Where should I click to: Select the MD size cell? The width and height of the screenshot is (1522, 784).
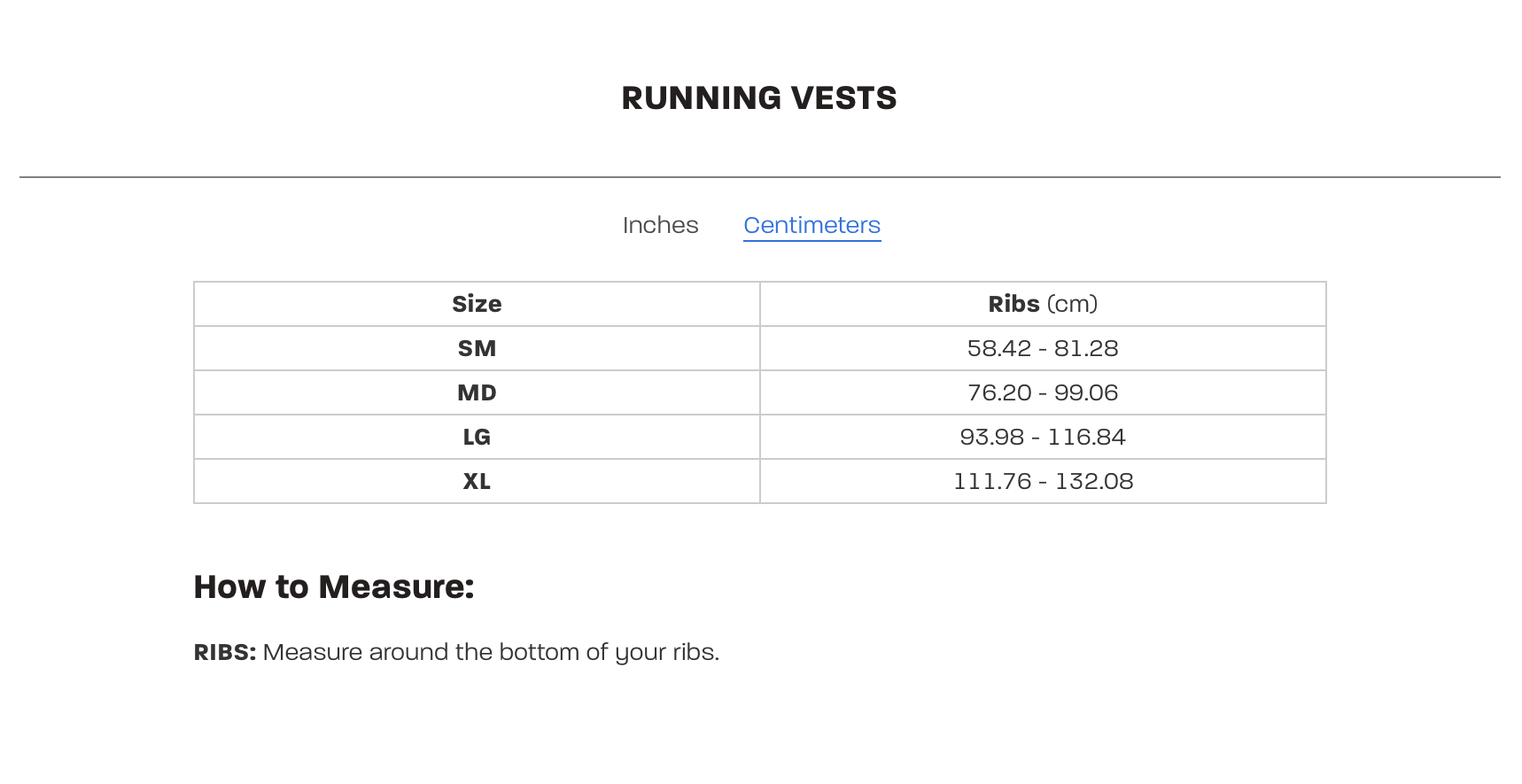coord(477,392)
